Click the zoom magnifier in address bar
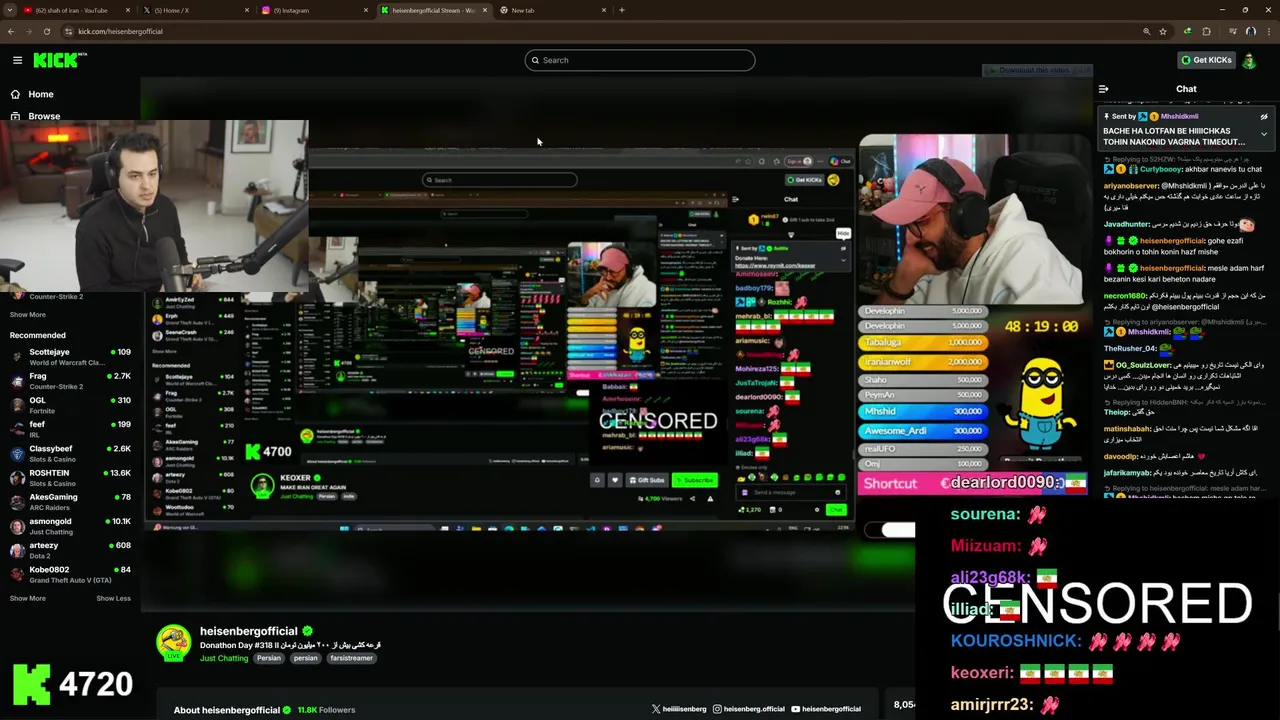Image resolution: width=1280 pixels, height=720 pixels. pyautogui.click(x=1146, y=31)
